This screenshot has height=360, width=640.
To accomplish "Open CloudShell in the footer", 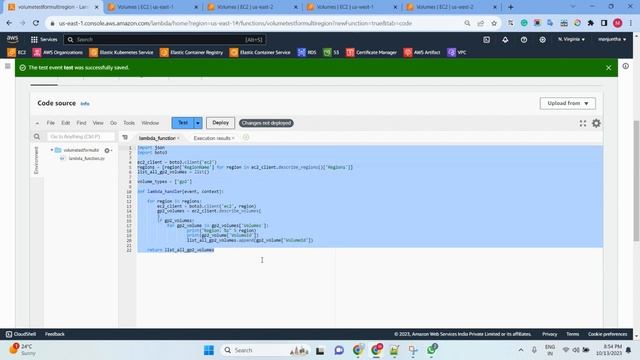I will click(21, 334).
